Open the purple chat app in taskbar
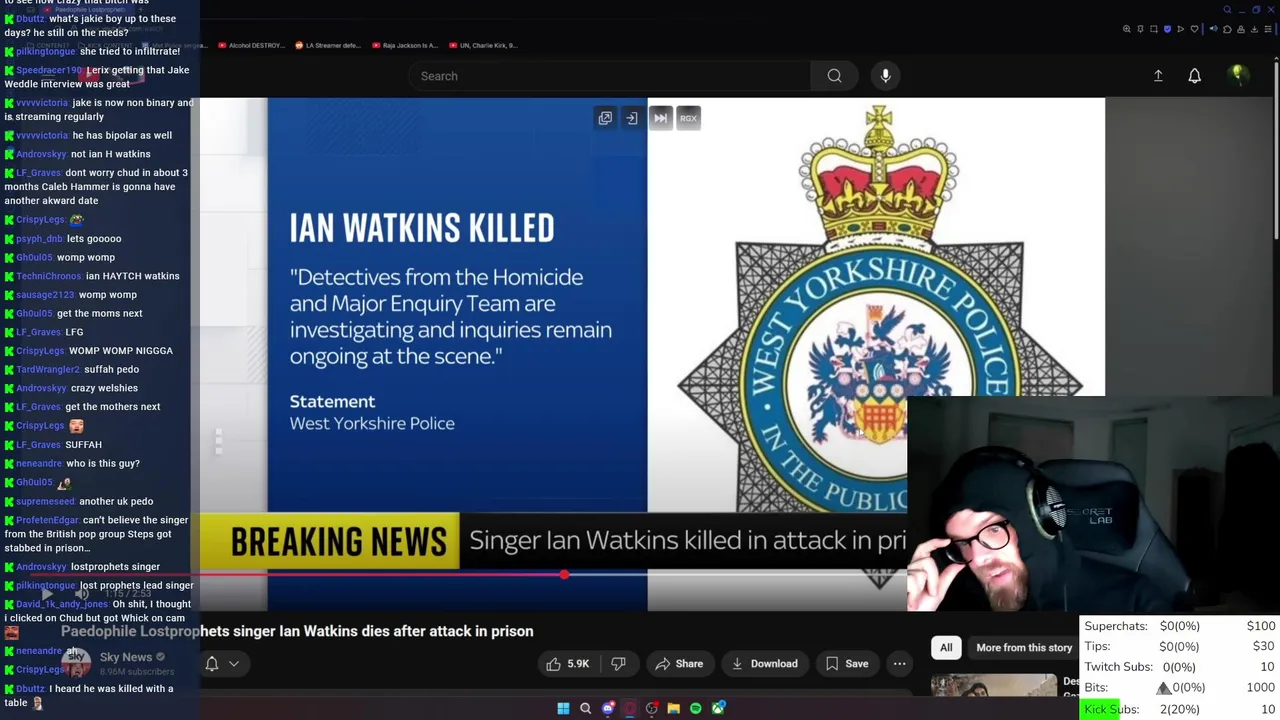 pyautogui.click(x=607, y=709)
